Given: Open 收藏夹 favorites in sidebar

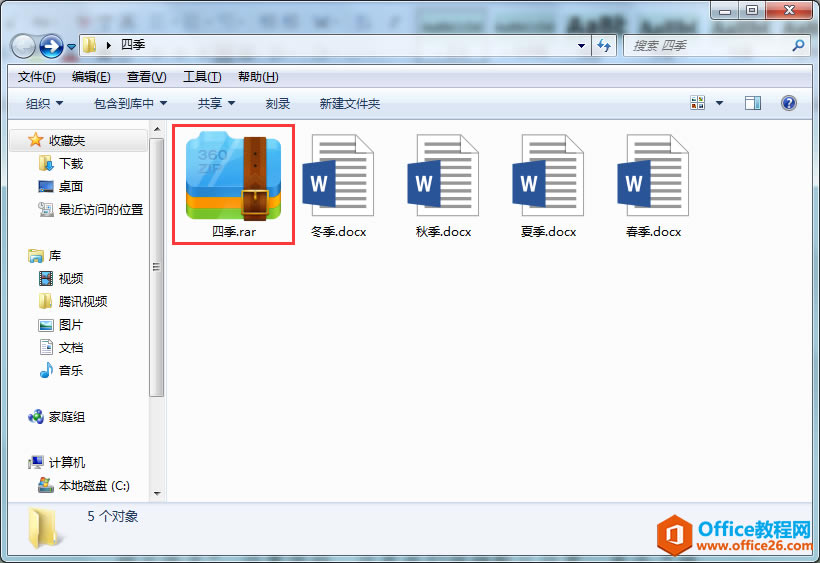Looking at the screenshot, I should click(67, 141).
